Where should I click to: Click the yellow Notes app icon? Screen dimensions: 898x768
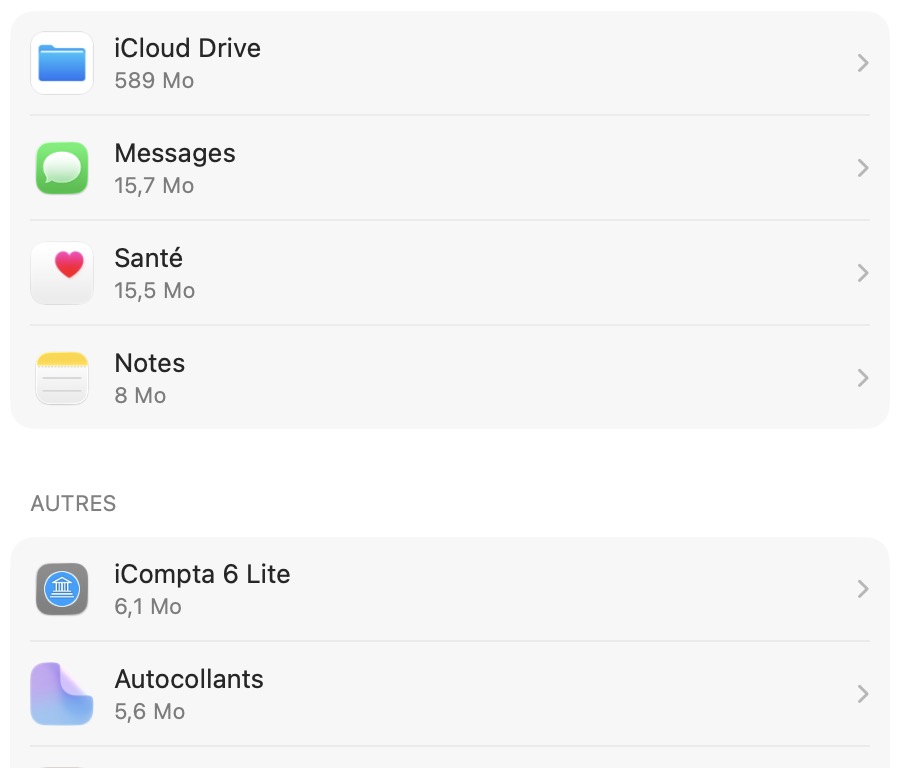(62, 378)
